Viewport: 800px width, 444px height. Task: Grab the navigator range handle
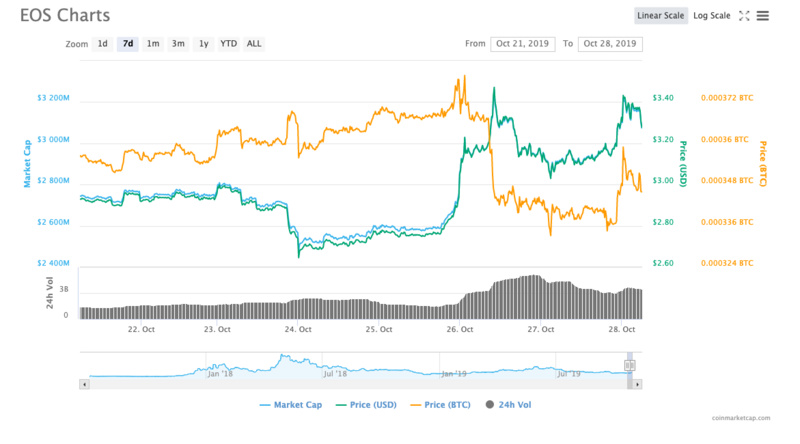630,365
